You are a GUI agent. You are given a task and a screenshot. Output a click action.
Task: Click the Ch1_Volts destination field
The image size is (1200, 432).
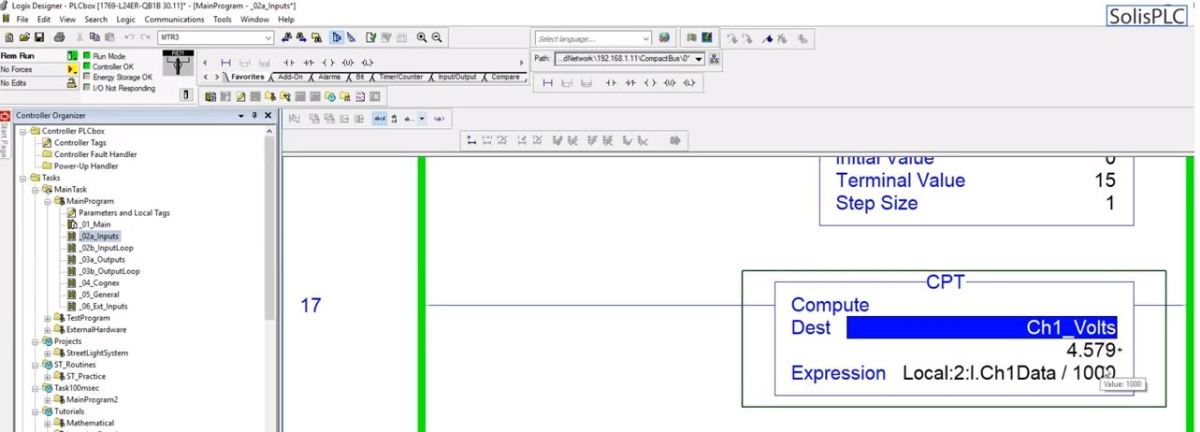pyautogui.click(x=982, y=327)
